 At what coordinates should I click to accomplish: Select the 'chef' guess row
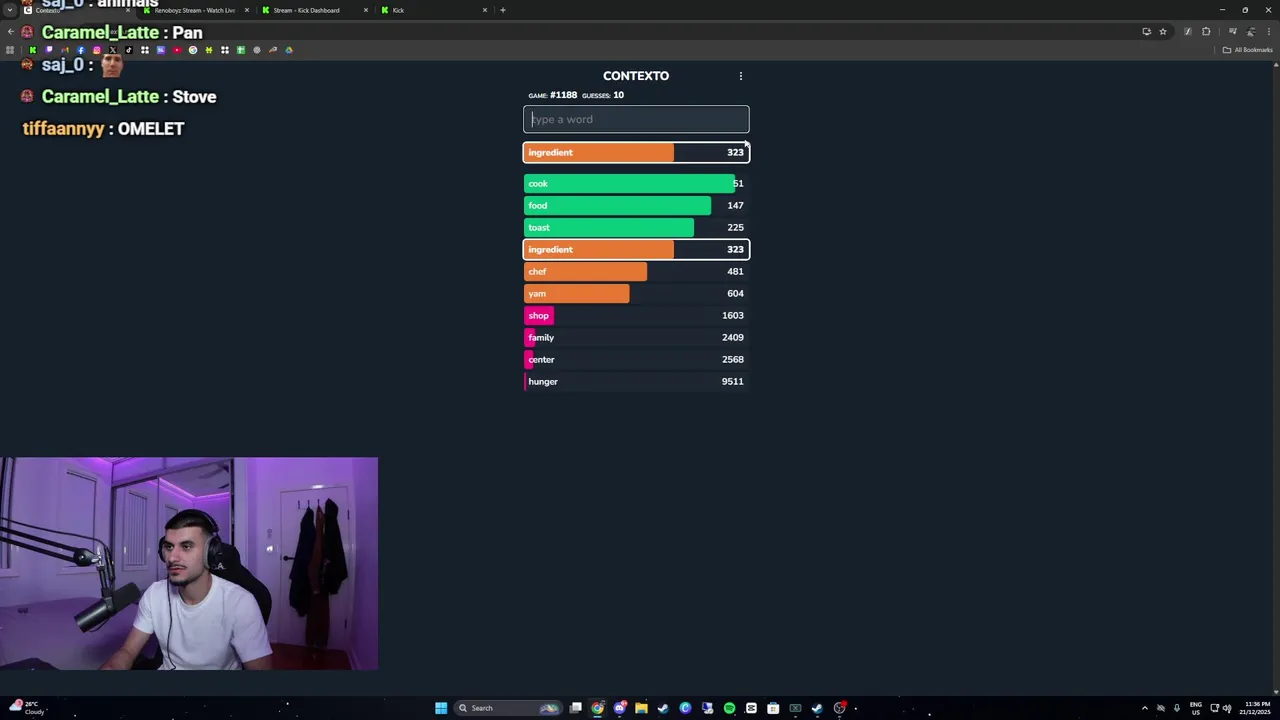(636, 271)
